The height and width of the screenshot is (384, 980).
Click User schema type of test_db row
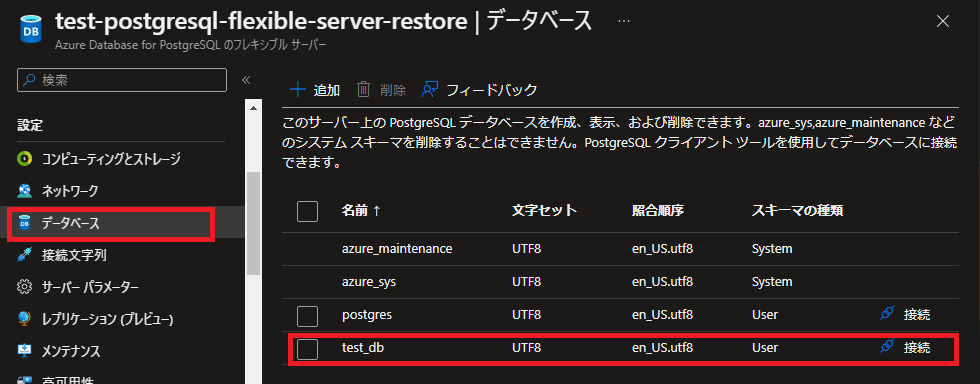[x=765, y=348]
